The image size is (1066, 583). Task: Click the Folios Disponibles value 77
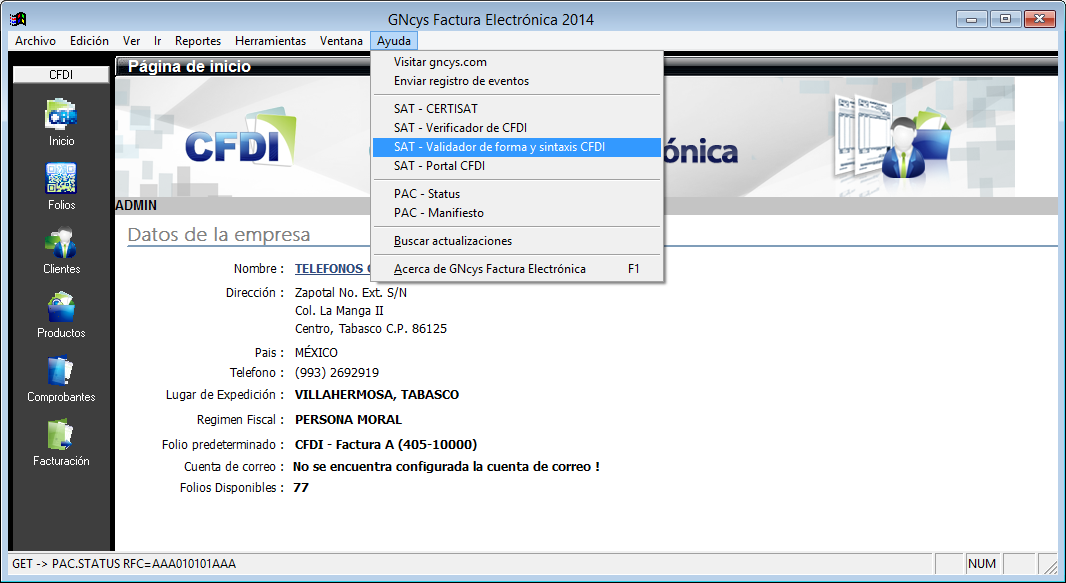300,488
